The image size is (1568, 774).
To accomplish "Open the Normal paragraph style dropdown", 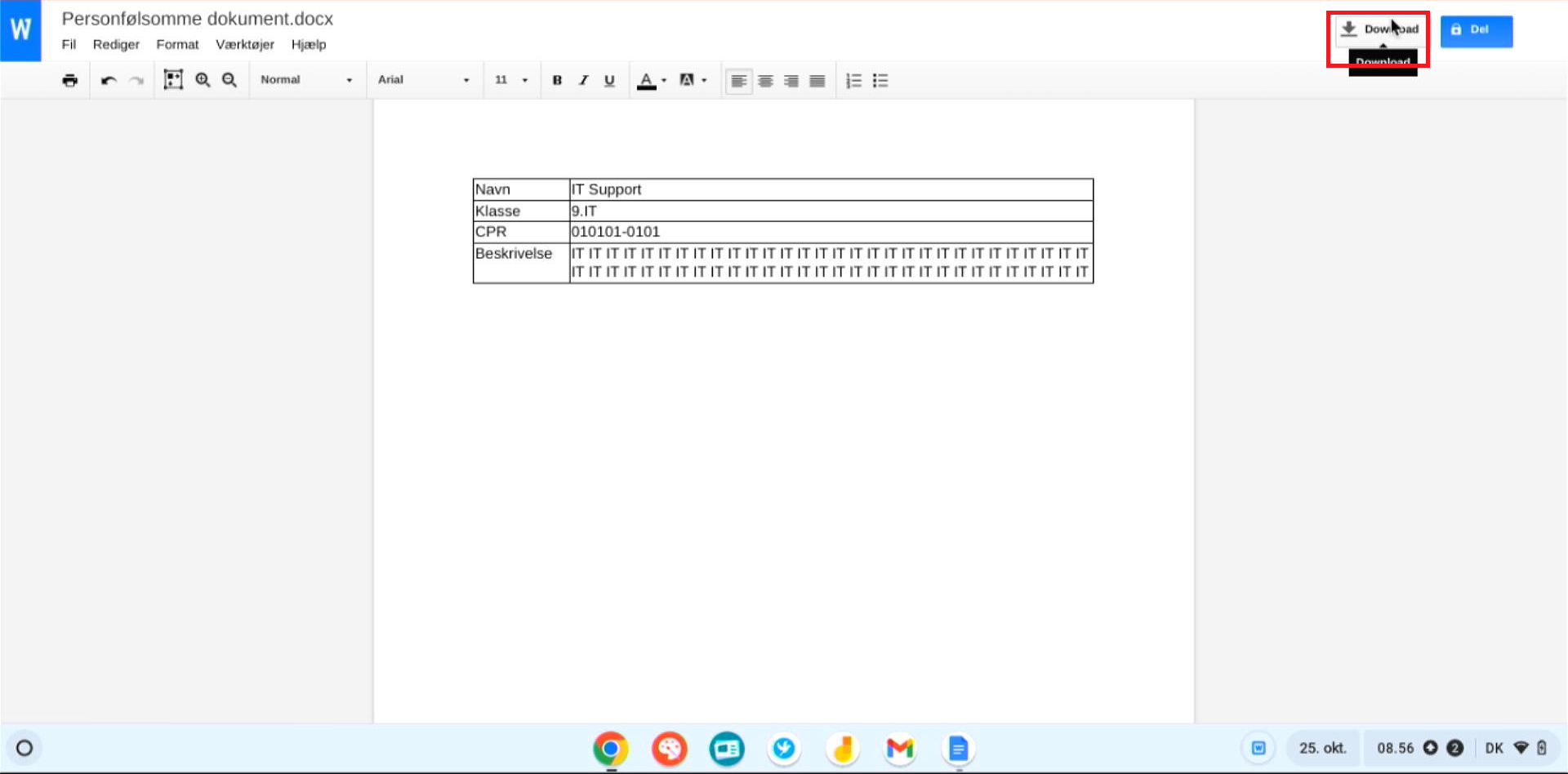I will (306, 80).
